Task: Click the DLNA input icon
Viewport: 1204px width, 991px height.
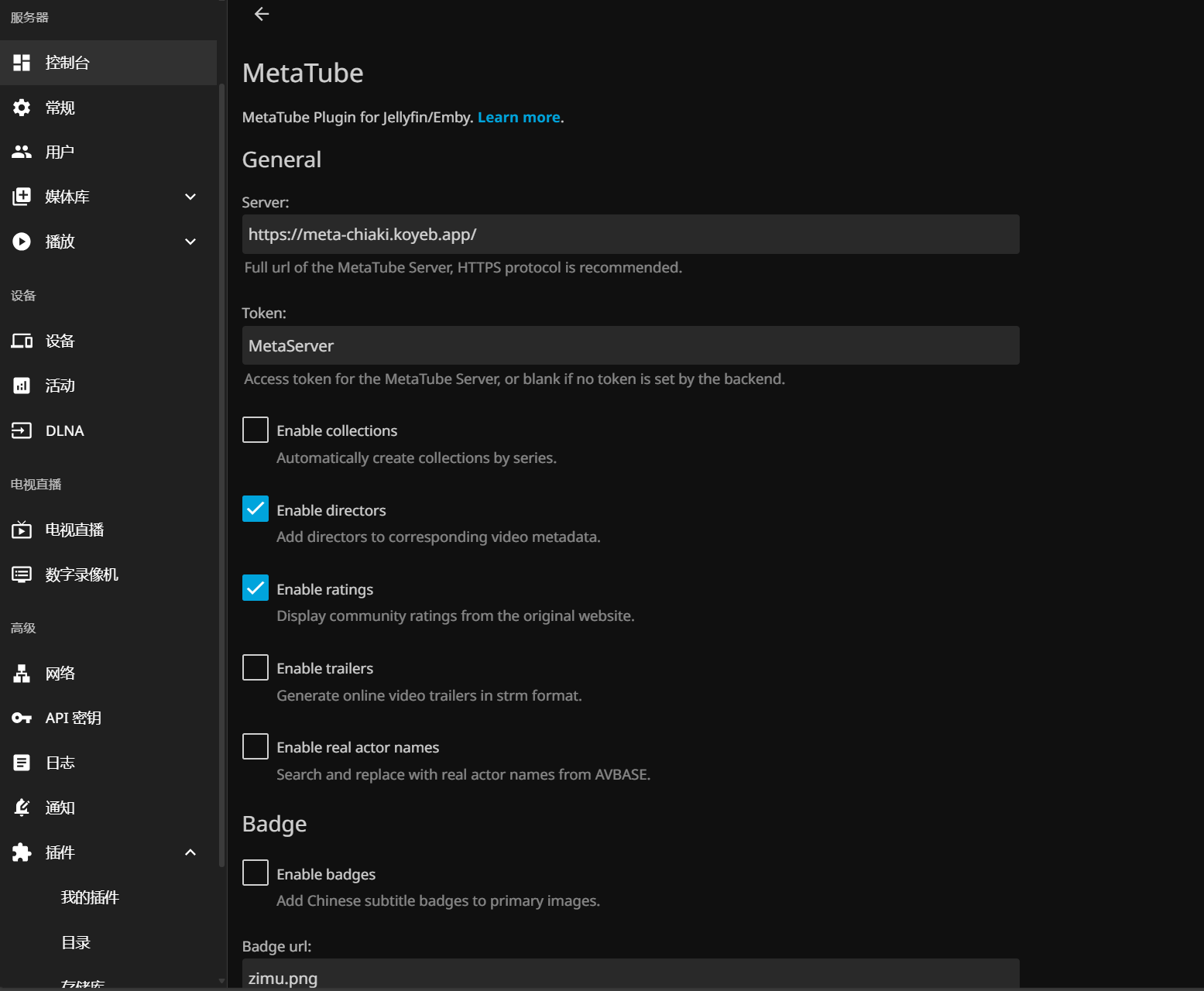Action: coord(22,430)
